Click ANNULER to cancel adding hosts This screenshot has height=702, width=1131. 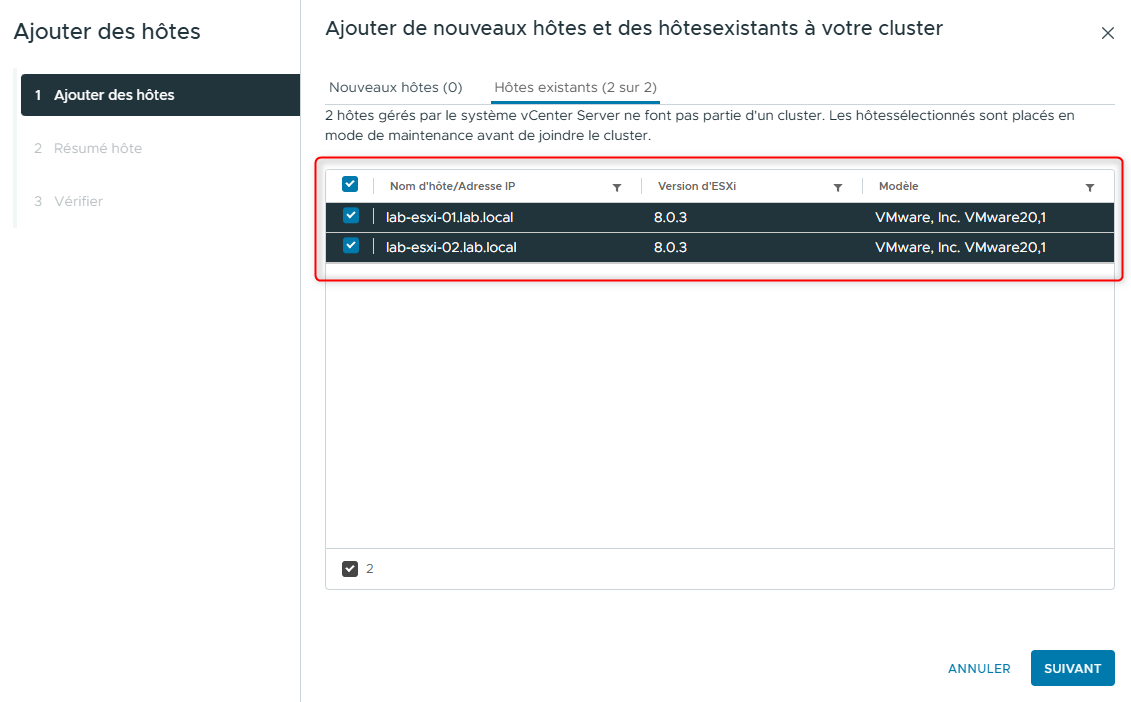(978, 668)
